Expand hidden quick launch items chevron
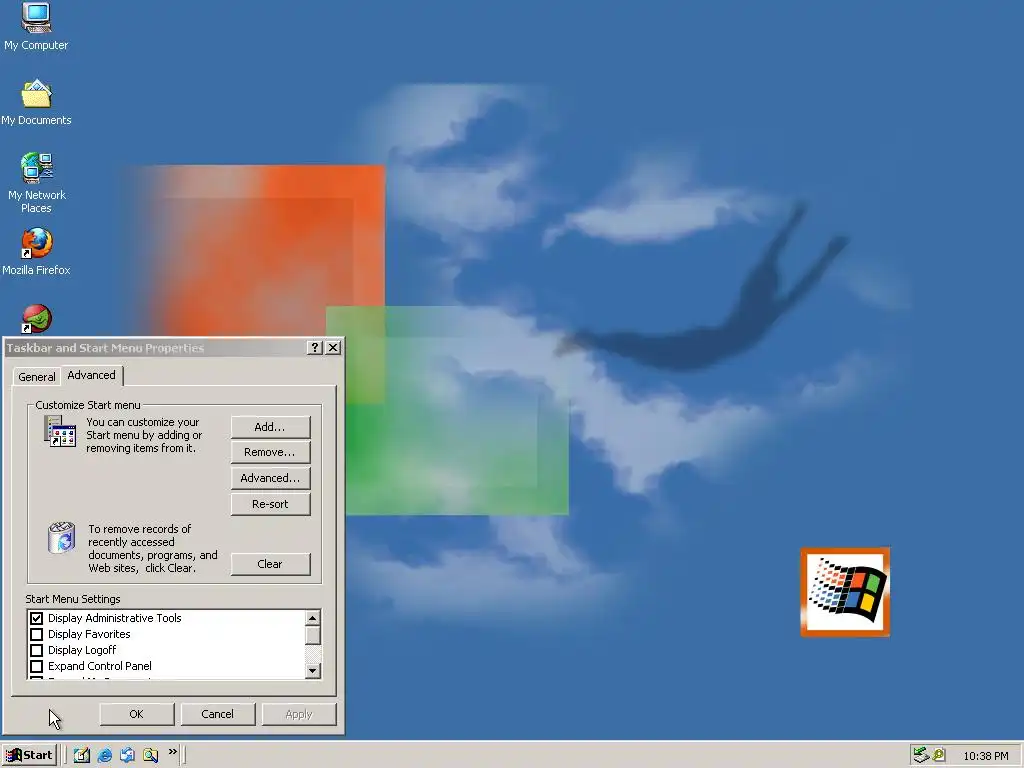 point(172,752)
